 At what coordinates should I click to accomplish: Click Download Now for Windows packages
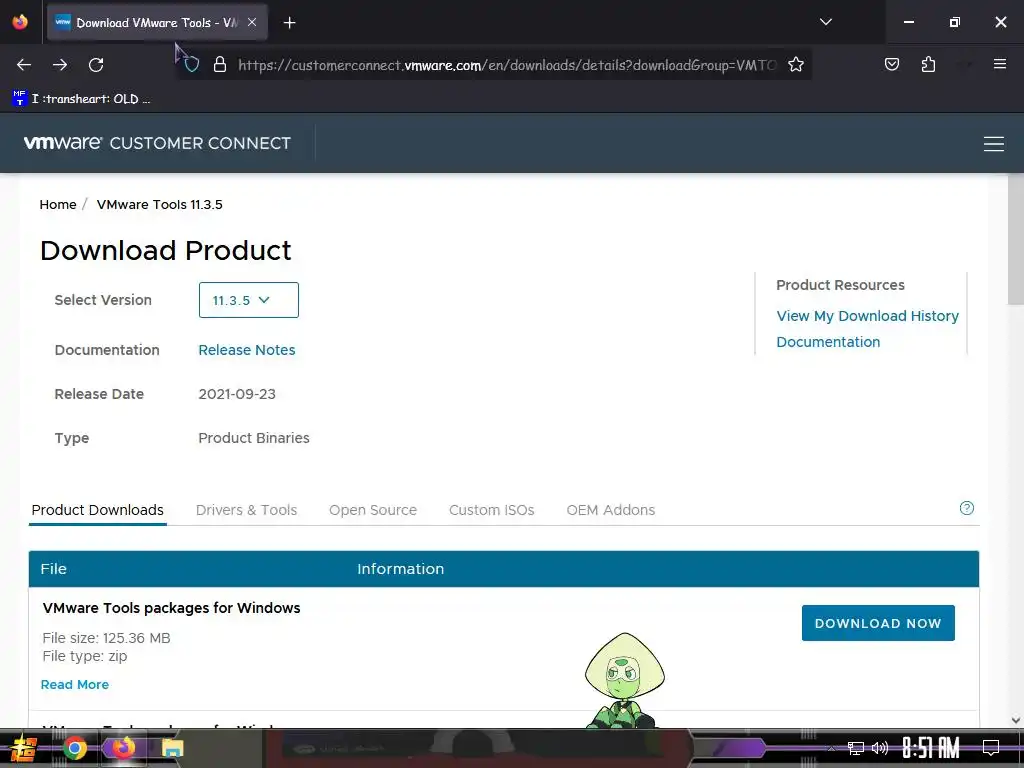[878, 623]
